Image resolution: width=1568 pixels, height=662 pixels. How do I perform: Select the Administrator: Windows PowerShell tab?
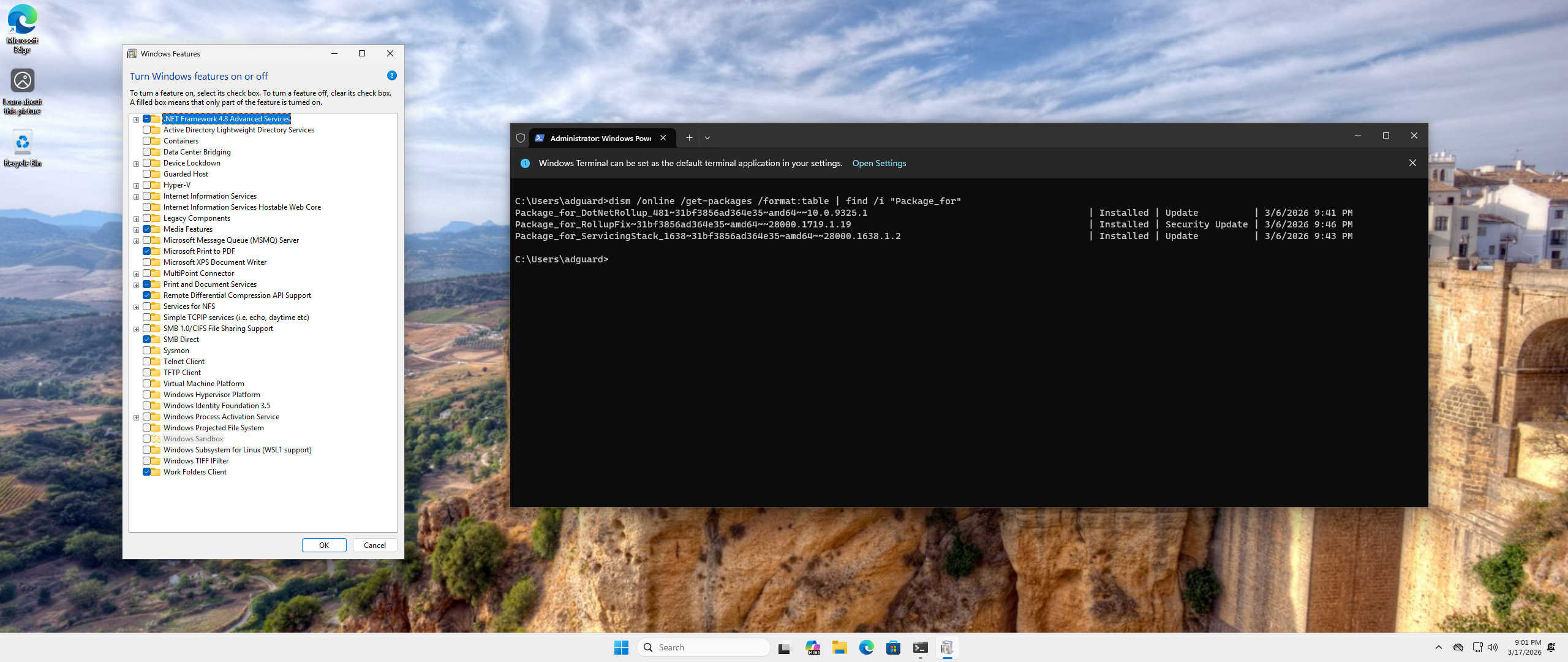coord(600,139)
